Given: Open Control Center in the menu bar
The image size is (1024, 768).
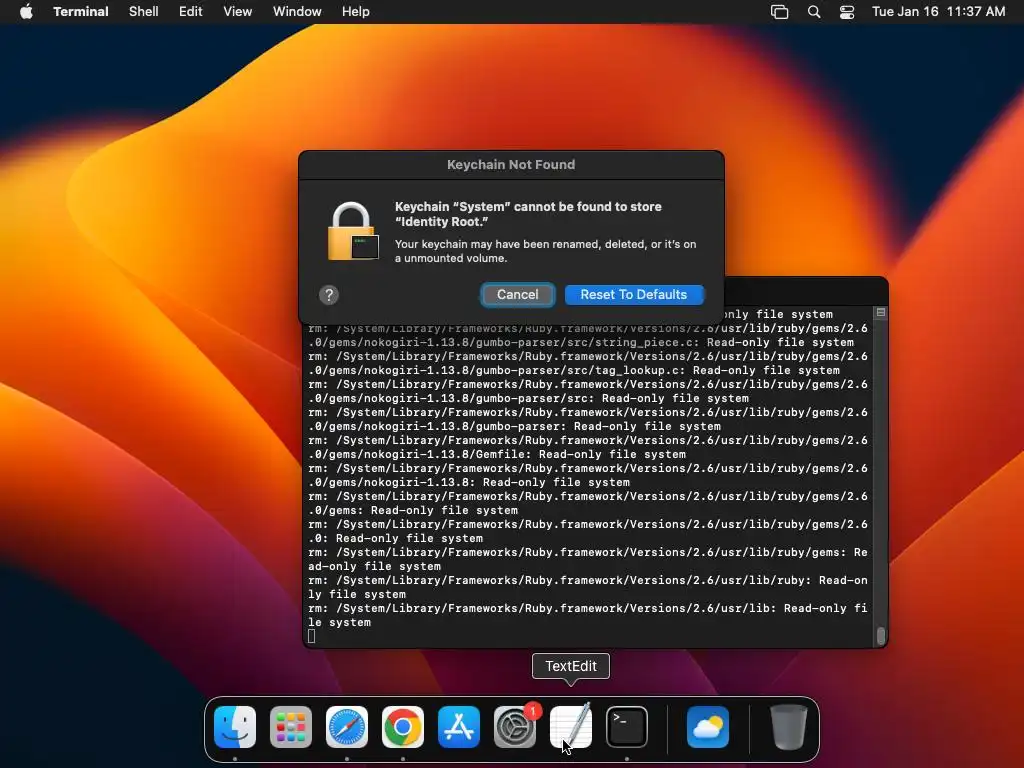Looking at the screenshot, I should (x=847, y=12).
